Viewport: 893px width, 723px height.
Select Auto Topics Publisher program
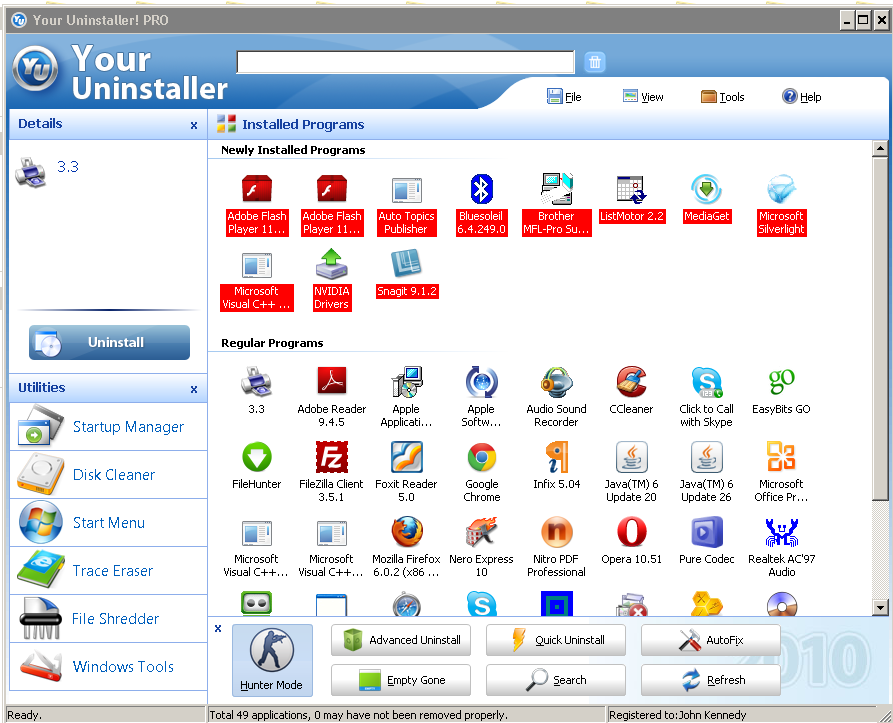coord(406,205)
